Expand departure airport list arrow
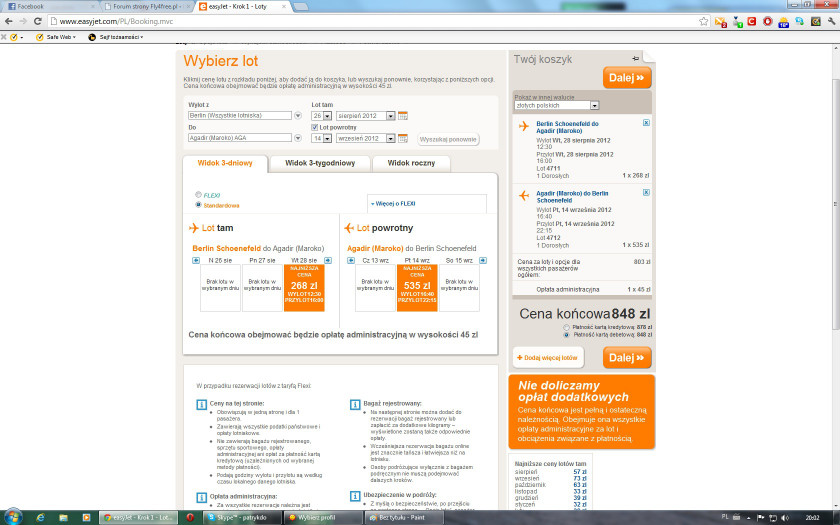840x525 pixels. point(298,116)
